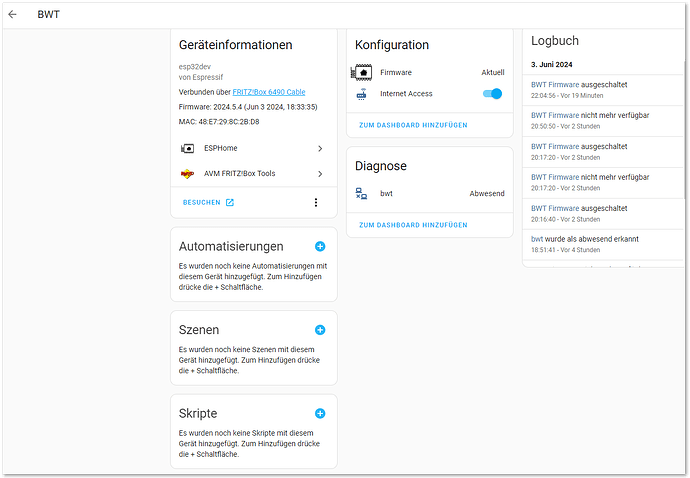
Task: Click the AVM FRITZ!Box Tools logo
Action: tap(187, 173)
